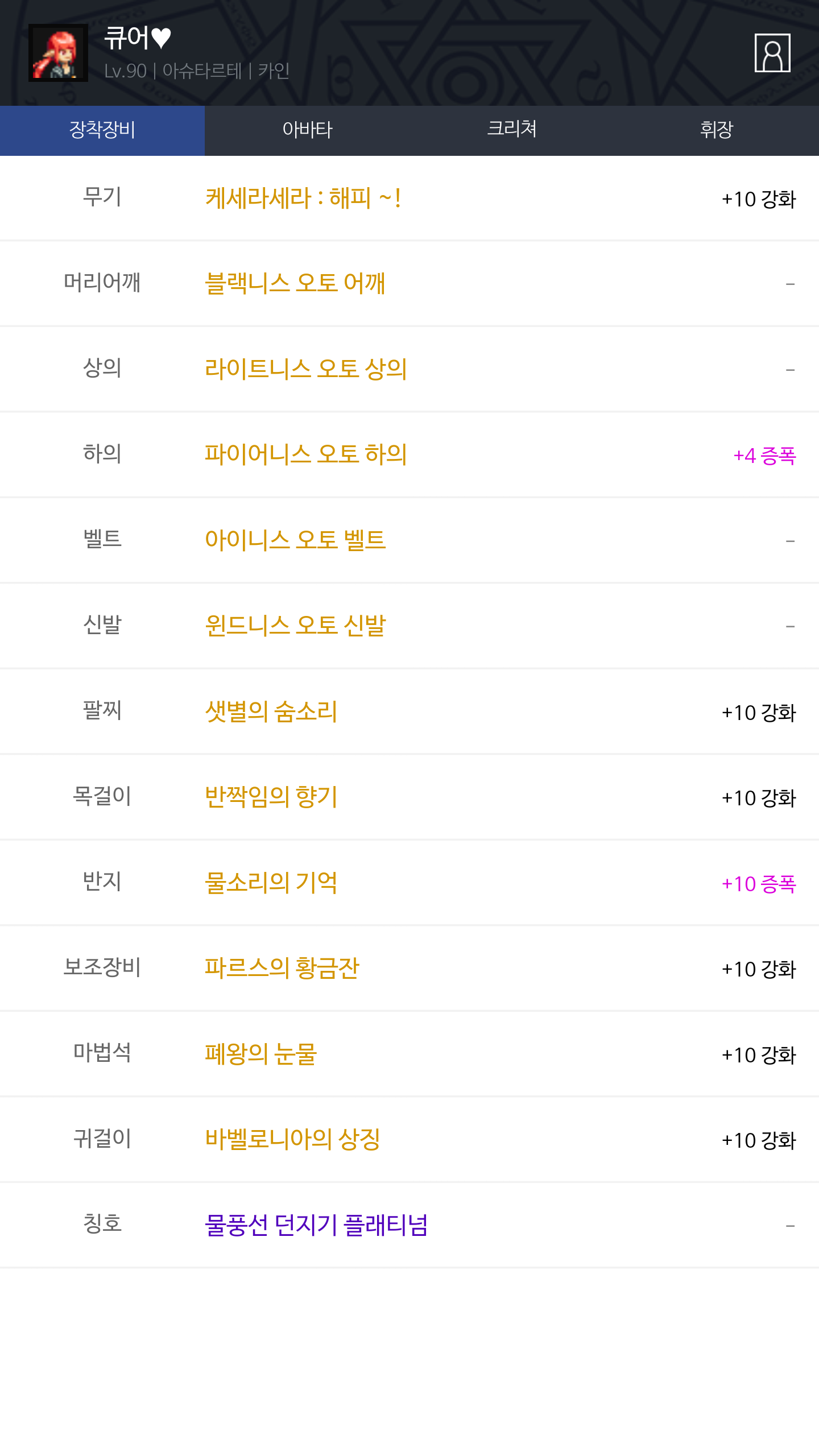The image size is (819, 1456).
Task: Go to the 휘장 tab
Action: pos(717,130)
